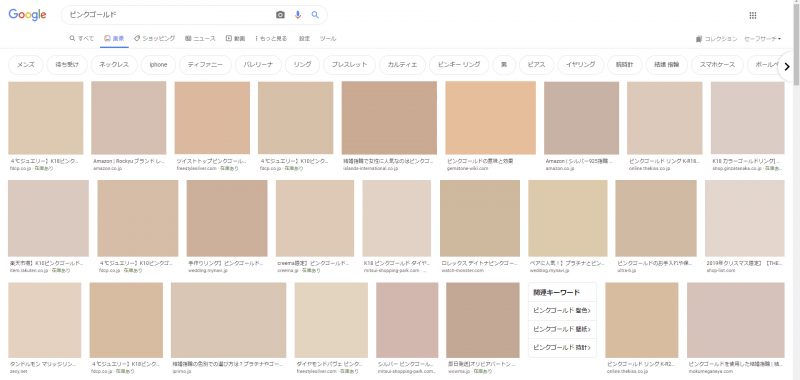Viewport: 800px width, 380px height.
Task: Open related keyword ピンクゴールド 時計
Action: pyautogui.click(x=562, y=347)
